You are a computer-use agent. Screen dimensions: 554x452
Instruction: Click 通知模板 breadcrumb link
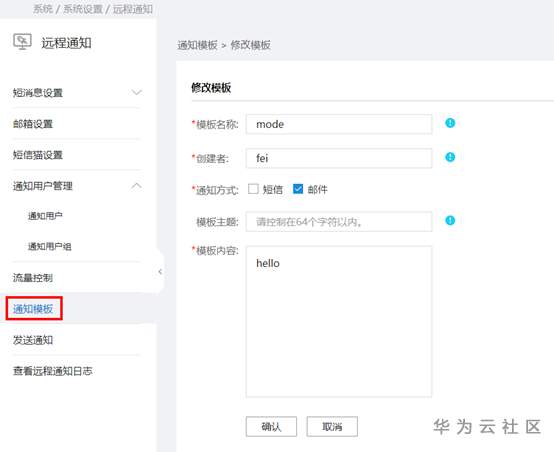coord(197,45)
